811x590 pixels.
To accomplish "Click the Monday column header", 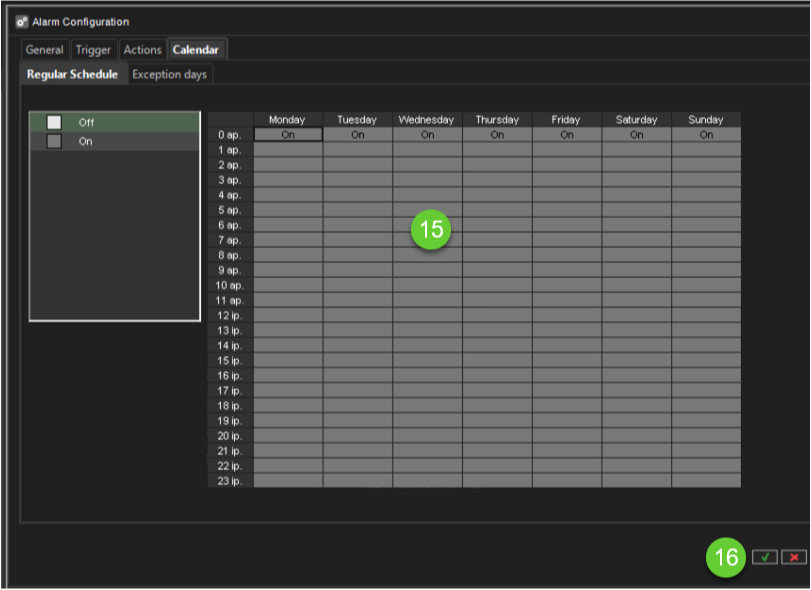I will point(287,120).
